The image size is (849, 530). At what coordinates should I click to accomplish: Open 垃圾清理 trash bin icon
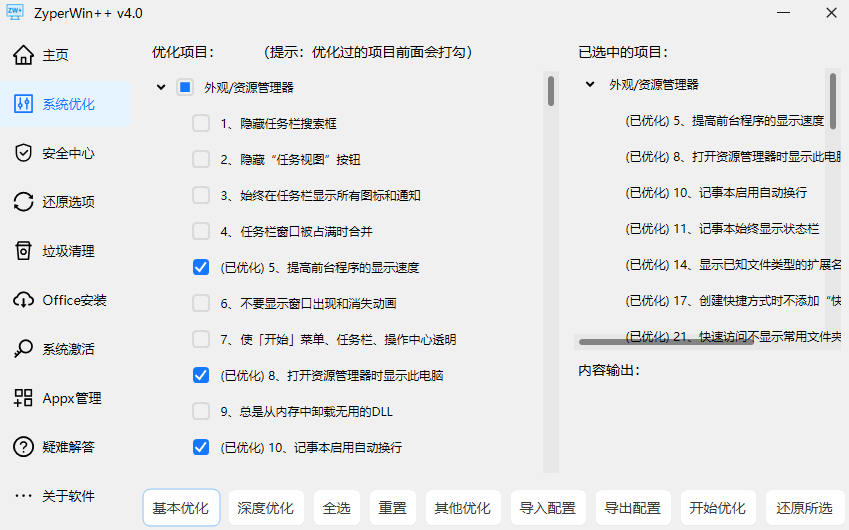tap(24, 251)
